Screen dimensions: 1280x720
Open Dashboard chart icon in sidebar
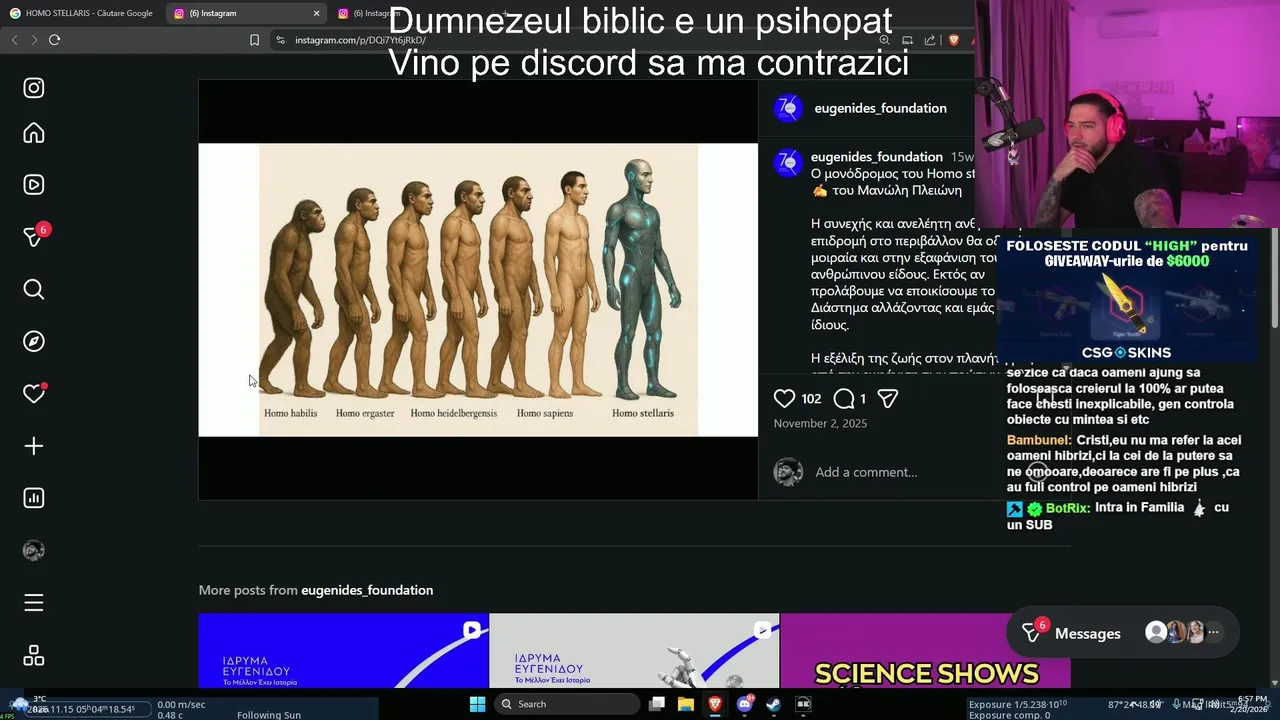tap(34, 498)
